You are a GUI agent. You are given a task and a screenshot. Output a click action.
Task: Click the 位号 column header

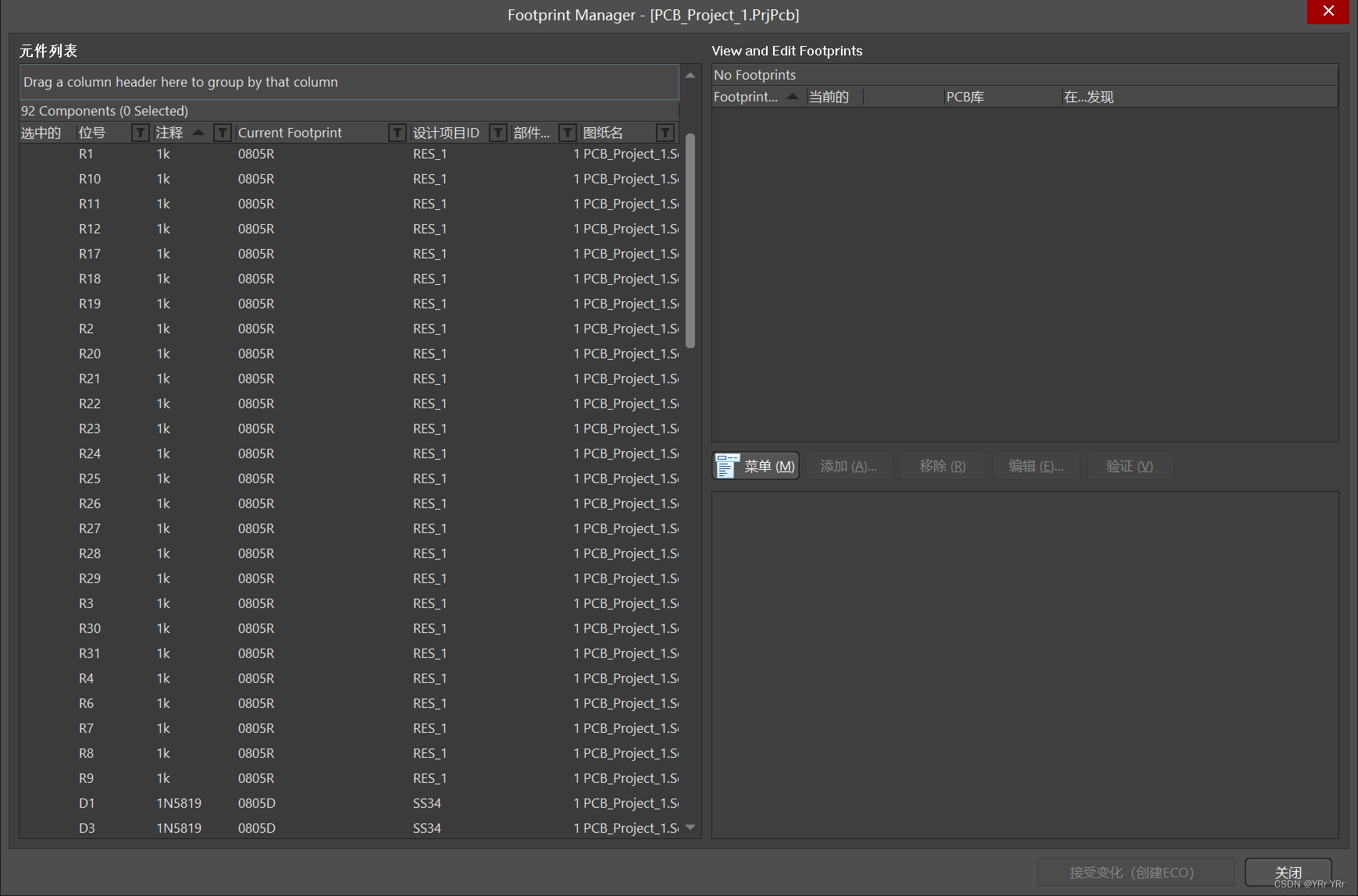[92, 133]
